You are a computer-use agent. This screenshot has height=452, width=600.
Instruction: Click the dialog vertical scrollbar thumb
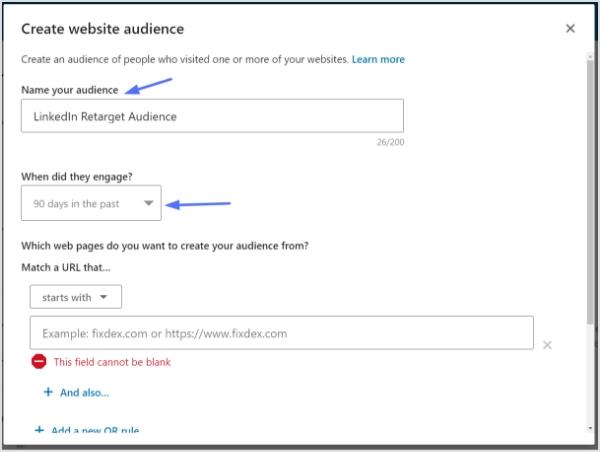(591, 191)
